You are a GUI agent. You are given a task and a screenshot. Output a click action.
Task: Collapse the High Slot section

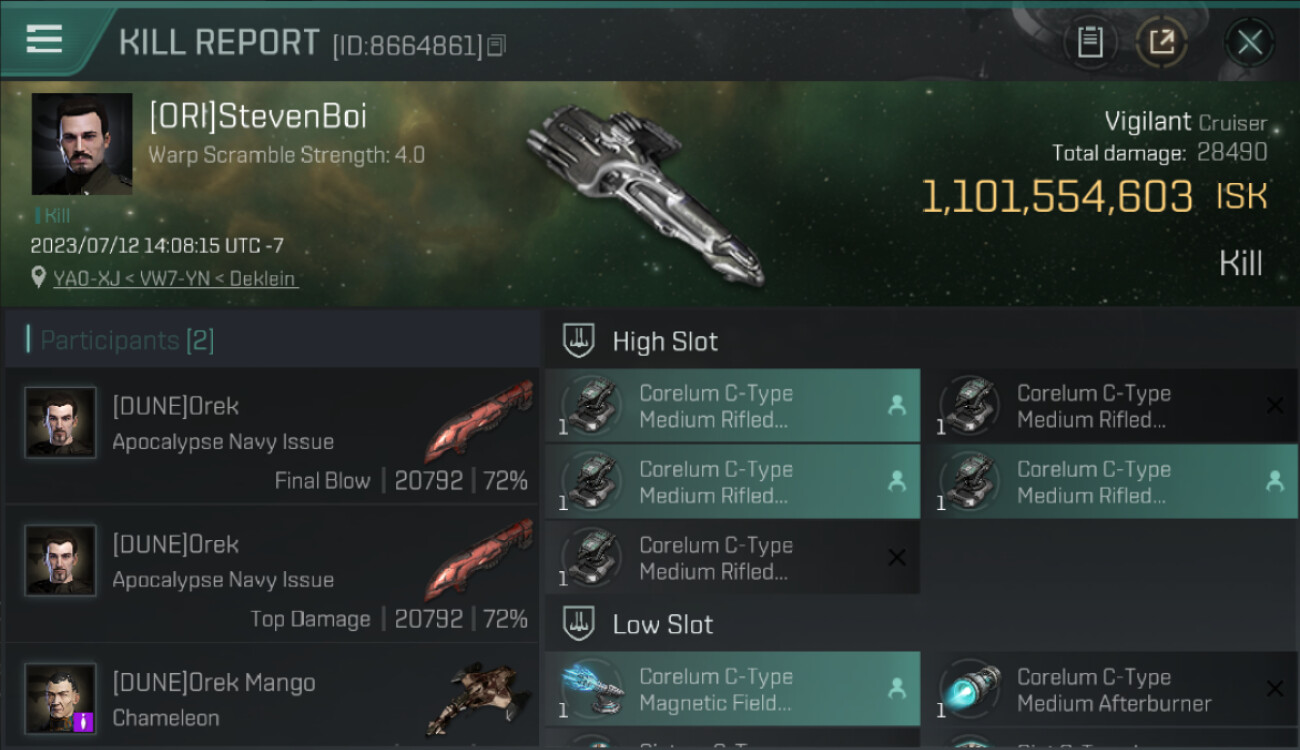(640, 341)
